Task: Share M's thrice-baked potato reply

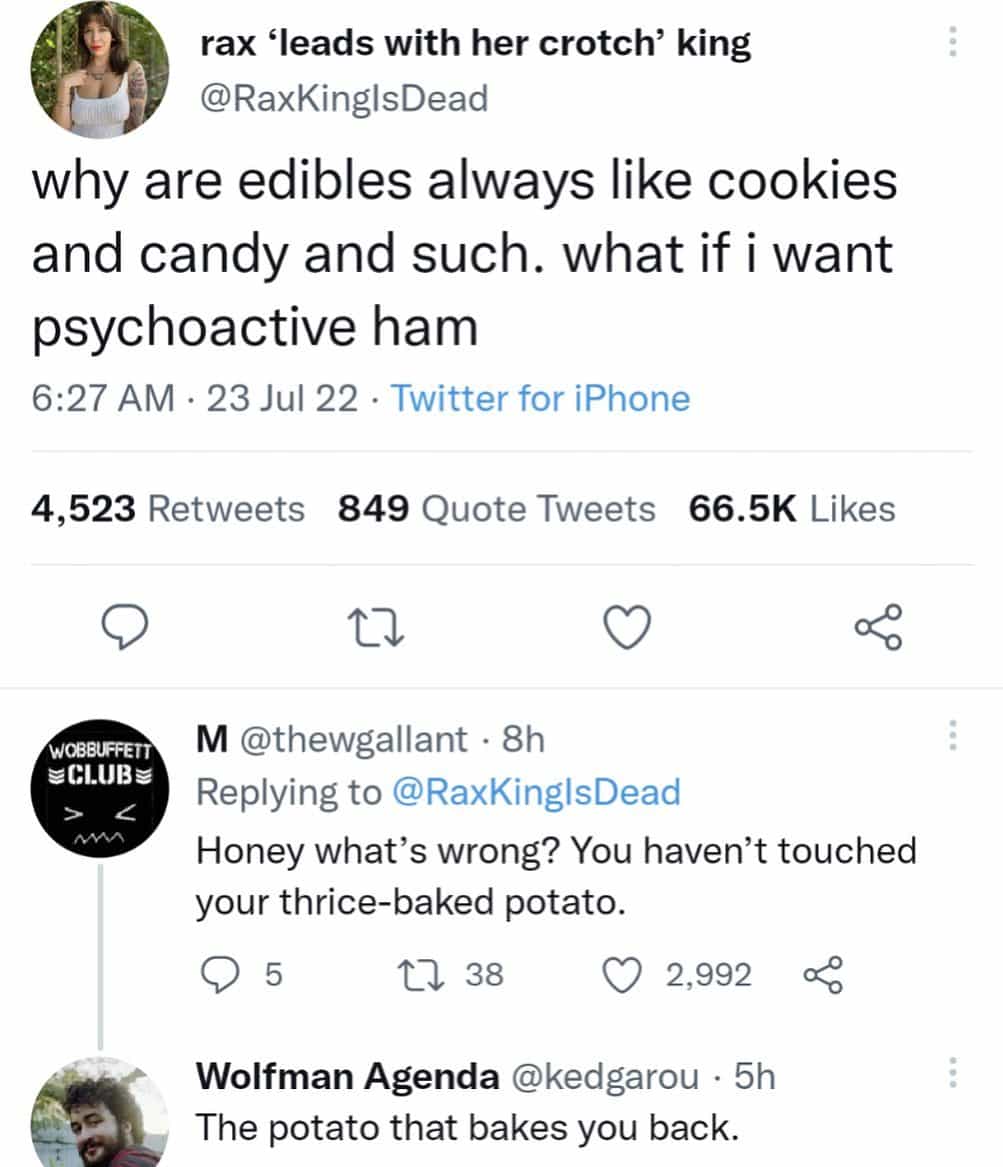Action: (824, 973)
